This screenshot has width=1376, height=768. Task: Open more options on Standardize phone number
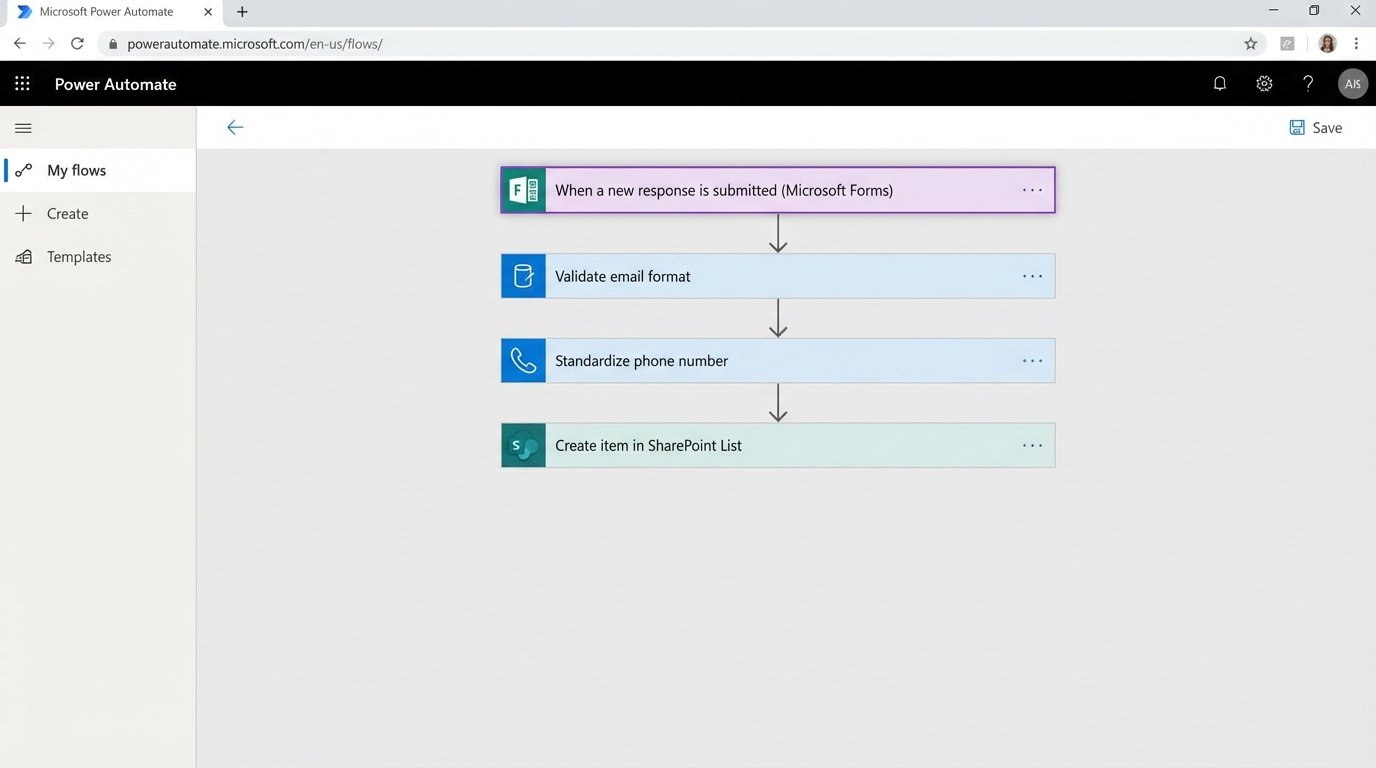(1032, 361)
